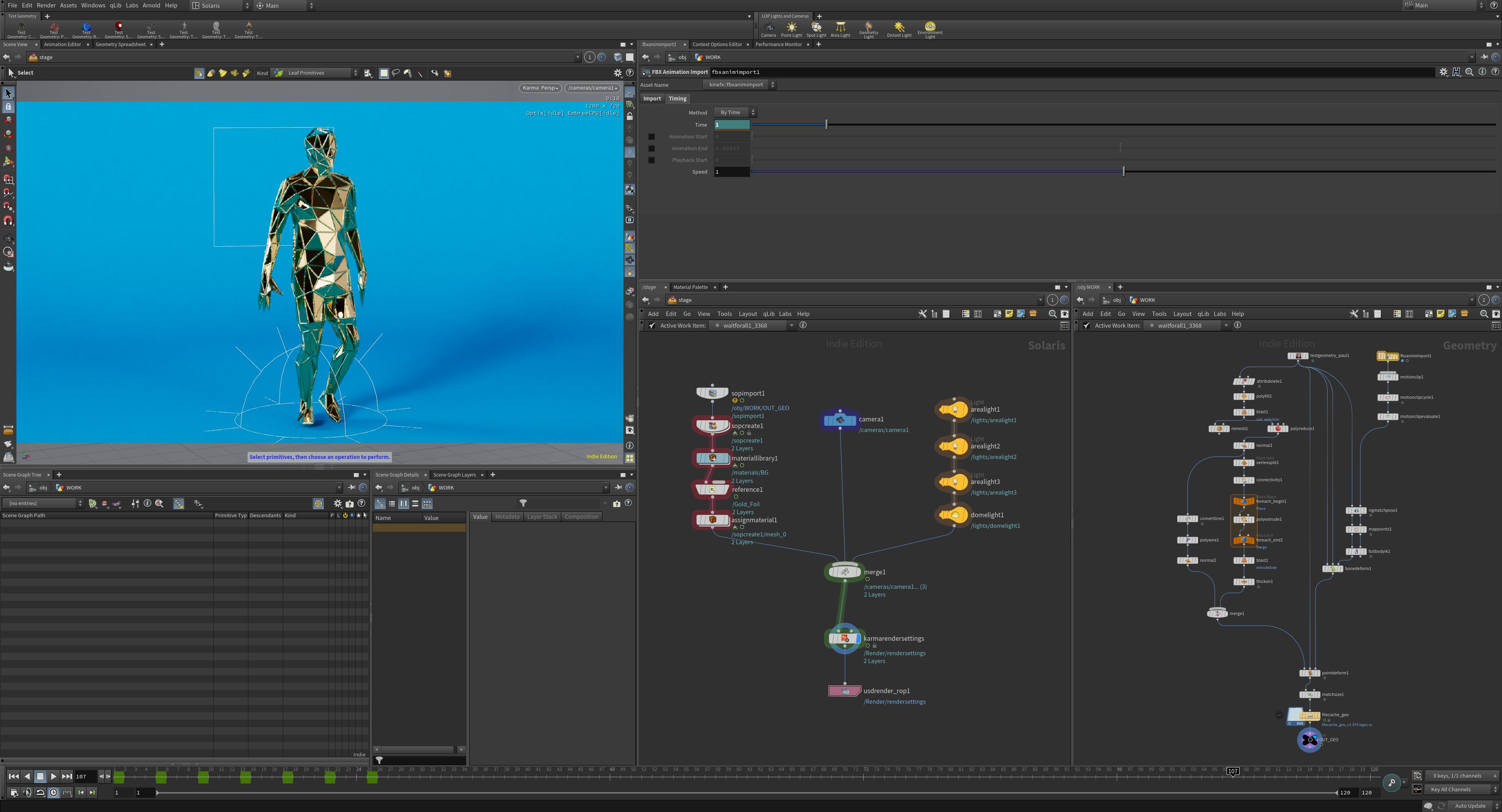The image size is (1502, 812).
Task: Open the Main radial menu dropdown
Action: tap(284, 5)
